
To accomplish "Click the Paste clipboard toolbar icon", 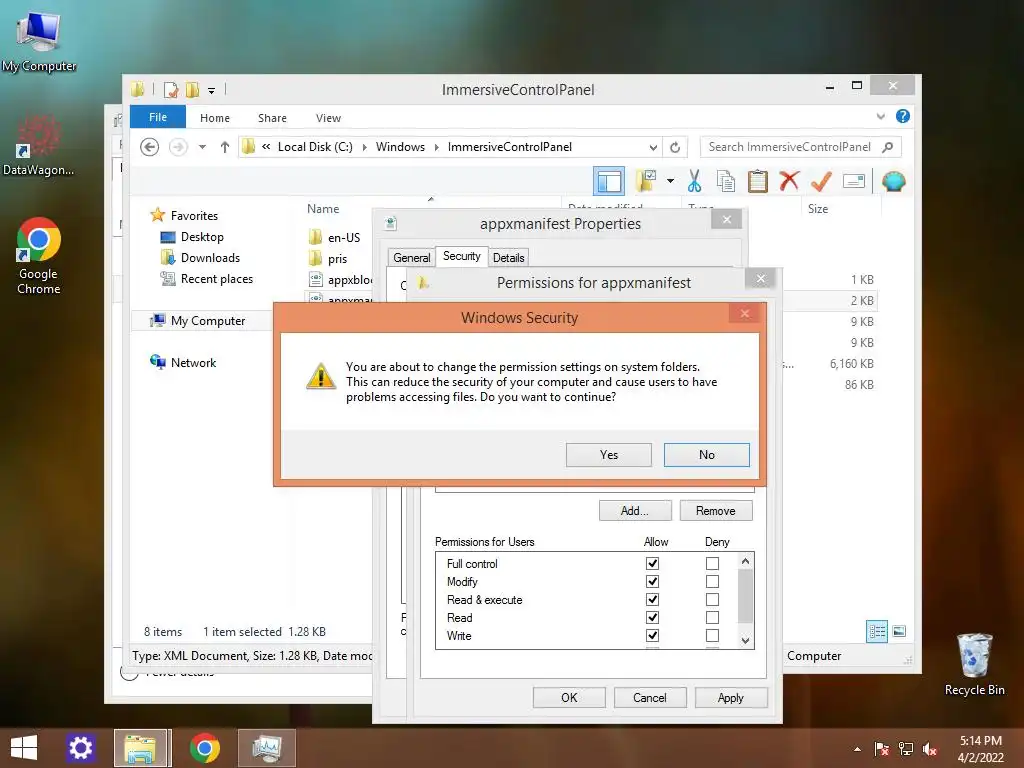I will click(x=758, y=181).
